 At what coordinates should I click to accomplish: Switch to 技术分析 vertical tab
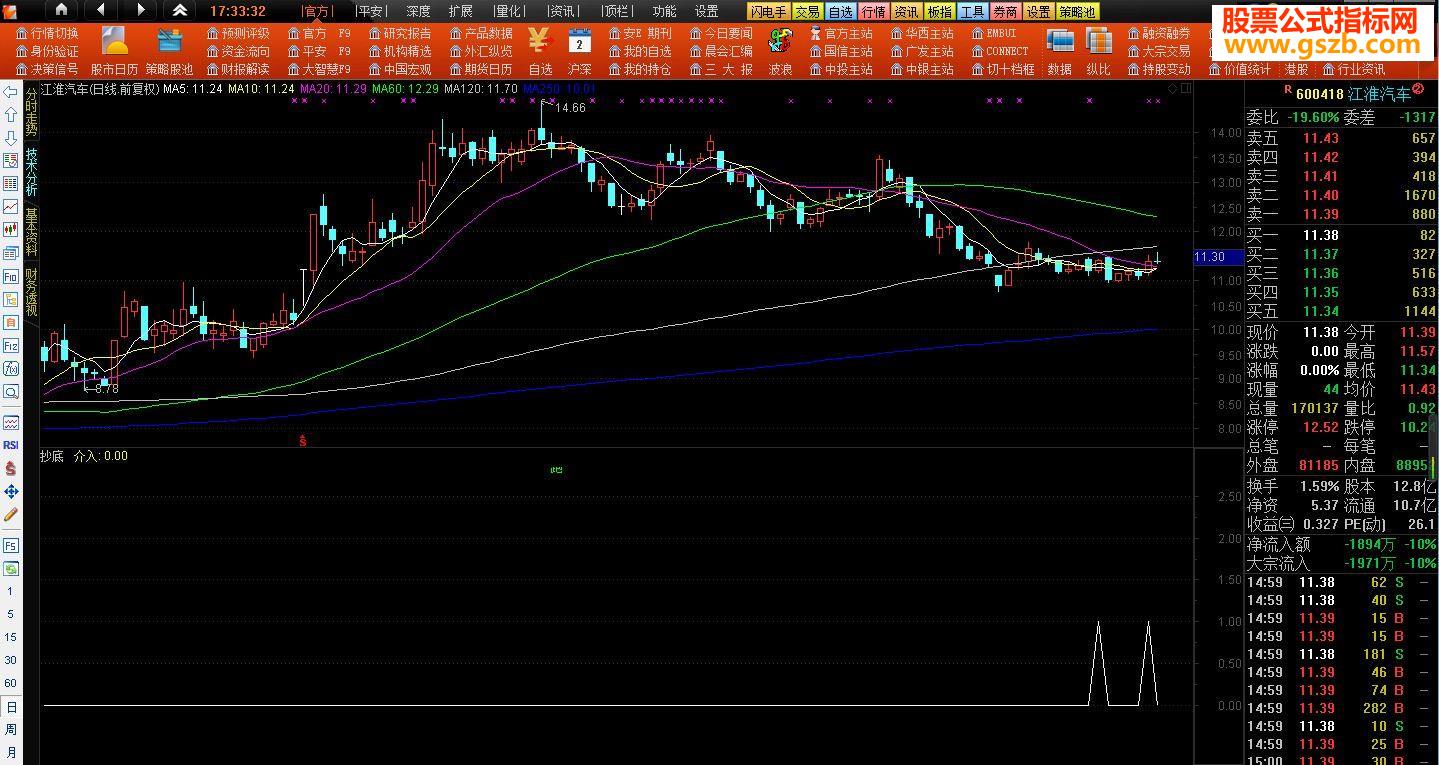click(x=31, y=172)
